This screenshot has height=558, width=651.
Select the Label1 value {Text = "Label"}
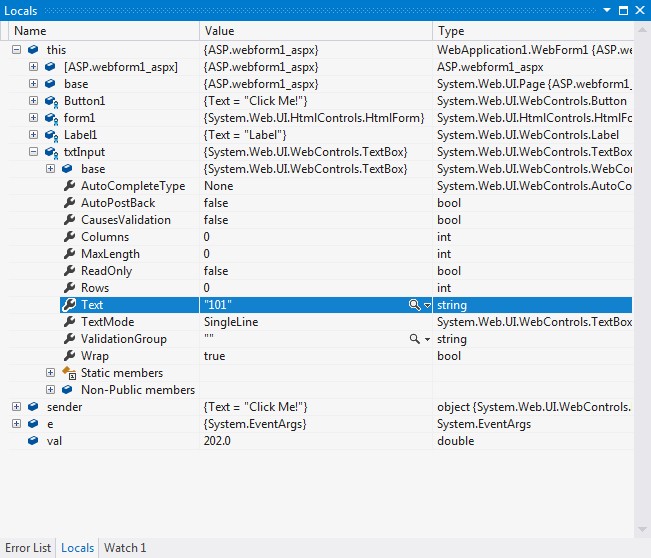click(245, 135)
